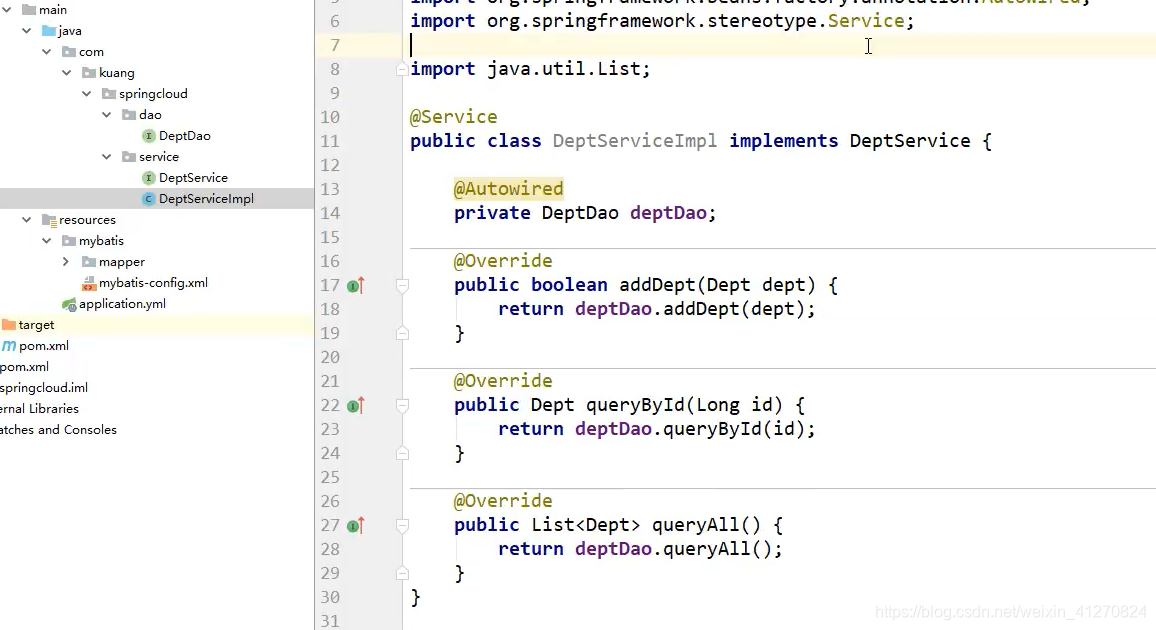The width and height of the screenshot is (1156, 630).
Task: Open the DeptDao interface file
Action: pos(184,136)
